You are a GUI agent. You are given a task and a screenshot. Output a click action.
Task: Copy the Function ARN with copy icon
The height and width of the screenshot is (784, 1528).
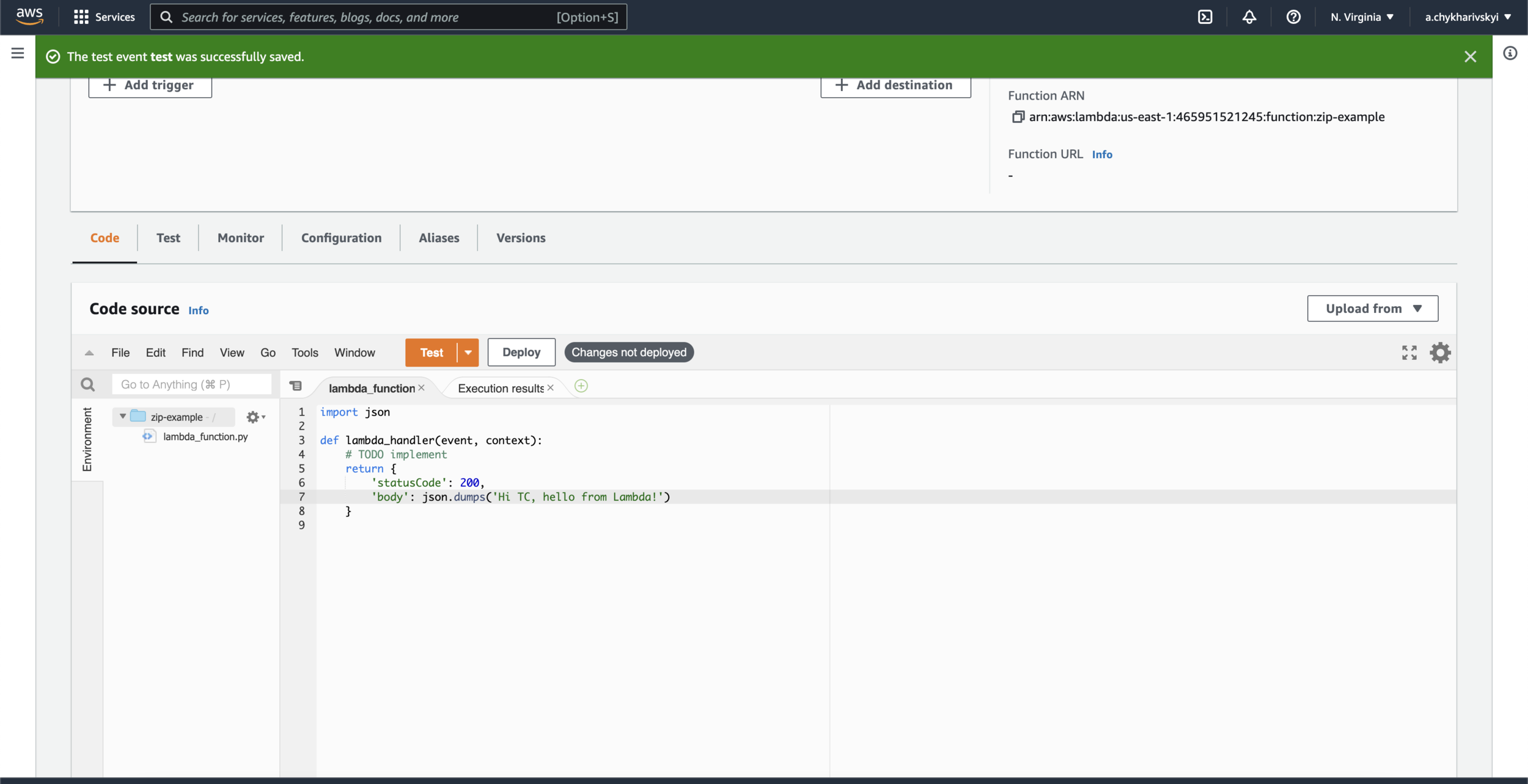pos(1018,117)
